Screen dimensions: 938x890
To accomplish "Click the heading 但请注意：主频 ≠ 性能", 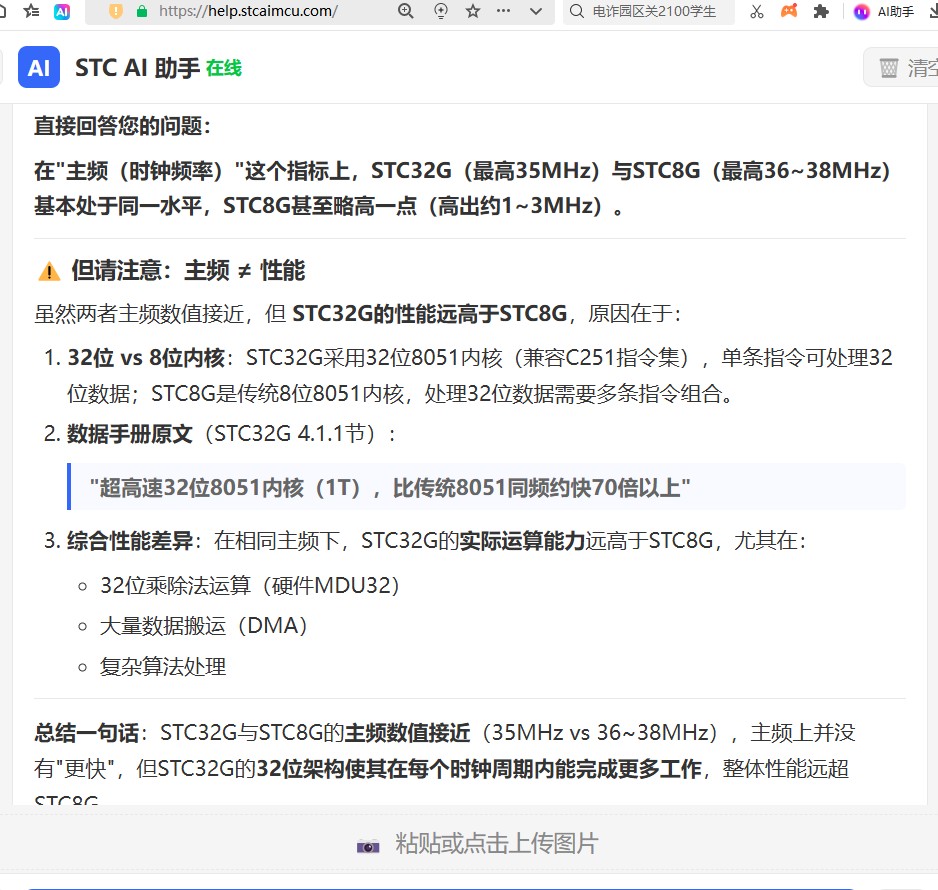I will point(188,270).
